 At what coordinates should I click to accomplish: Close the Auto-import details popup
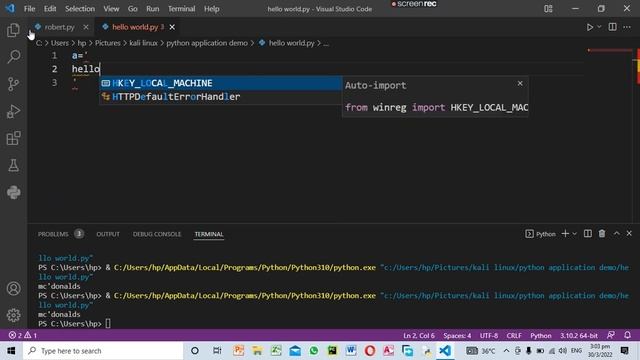click(x=520, y=83)
